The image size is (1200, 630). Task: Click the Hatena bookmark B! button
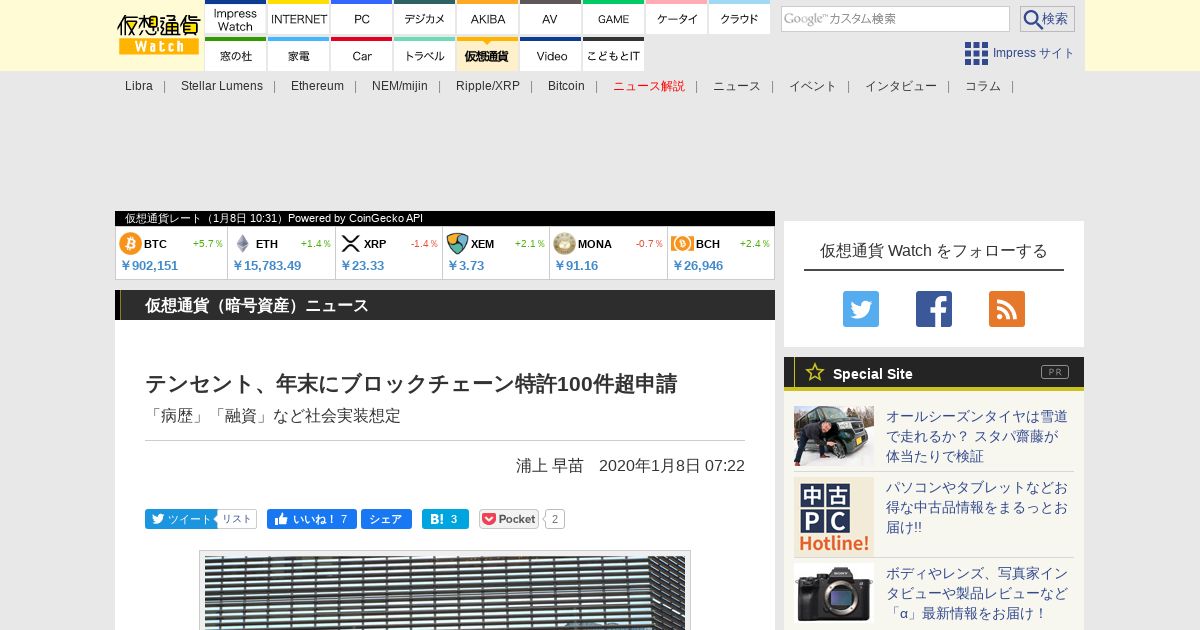tap(444, 519)
